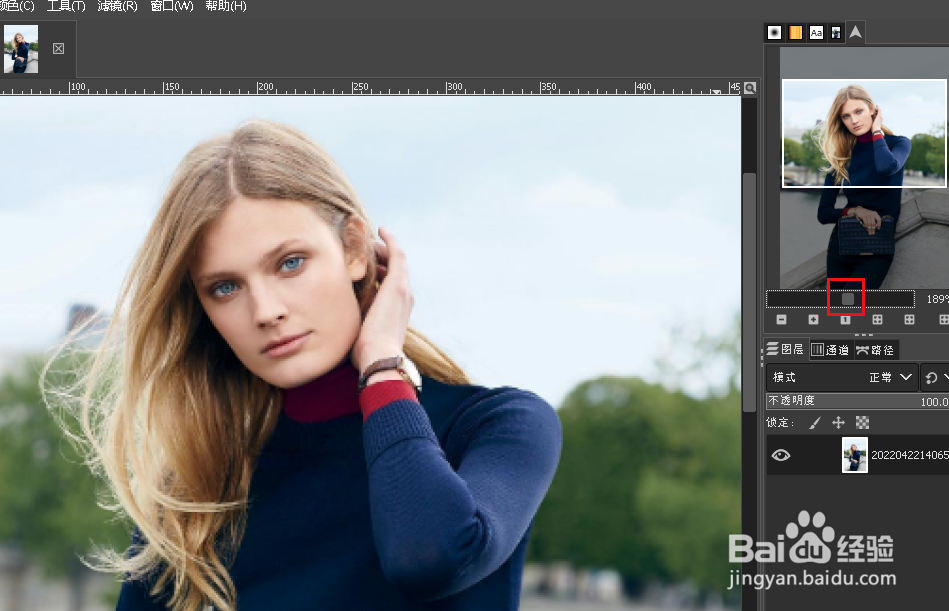Click the navigation zoom out icon
This screenshot has height=611, width=949.
coord(781,319)
